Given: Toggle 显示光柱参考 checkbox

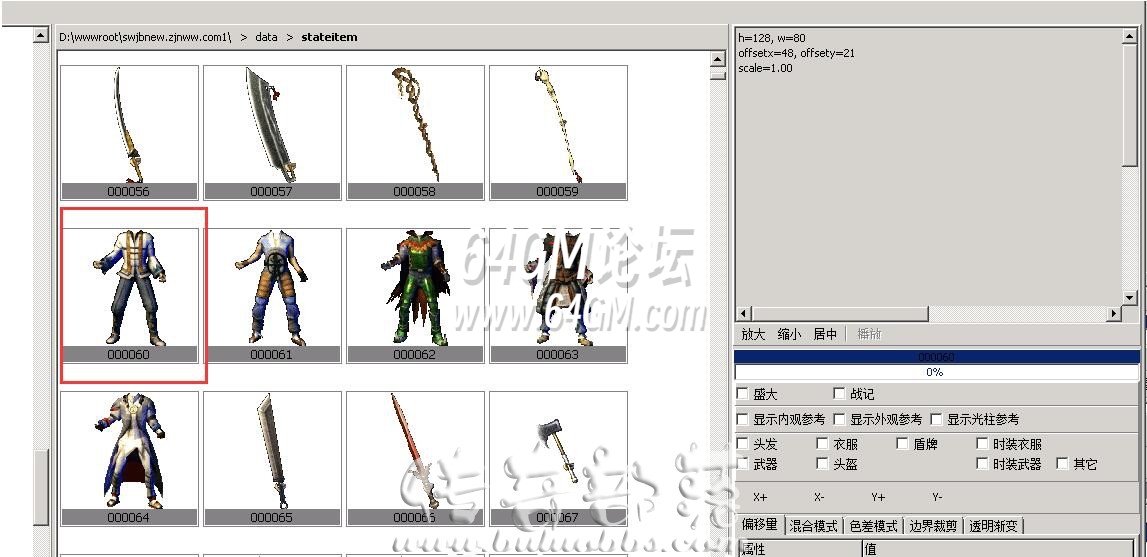Looking at the screenshot, I should (x=936, y=419).
